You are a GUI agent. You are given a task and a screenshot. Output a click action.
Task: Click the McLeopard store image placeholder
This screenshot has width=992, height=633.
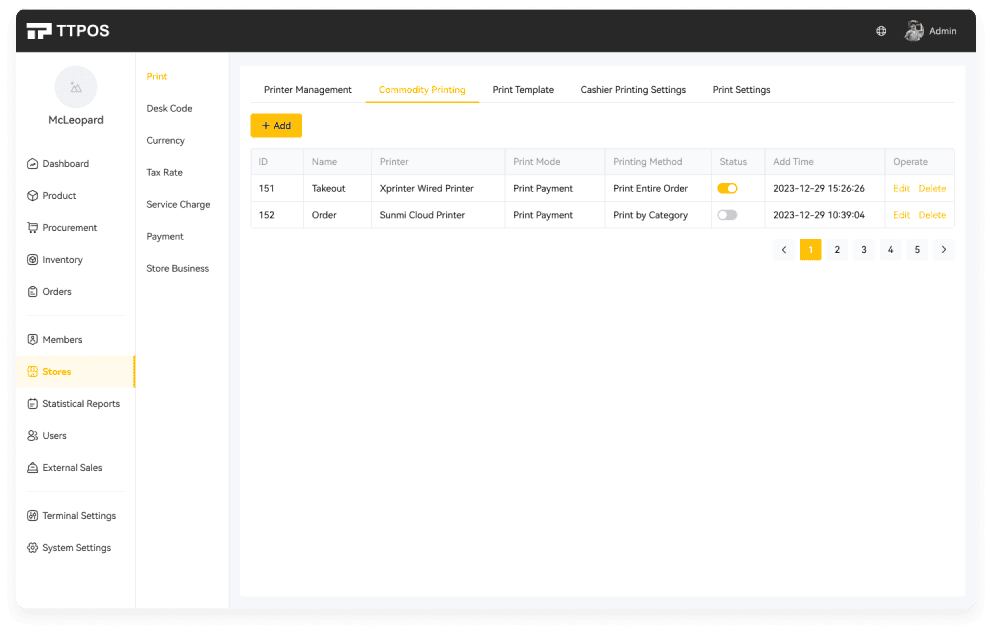click(x=76, y=87)
